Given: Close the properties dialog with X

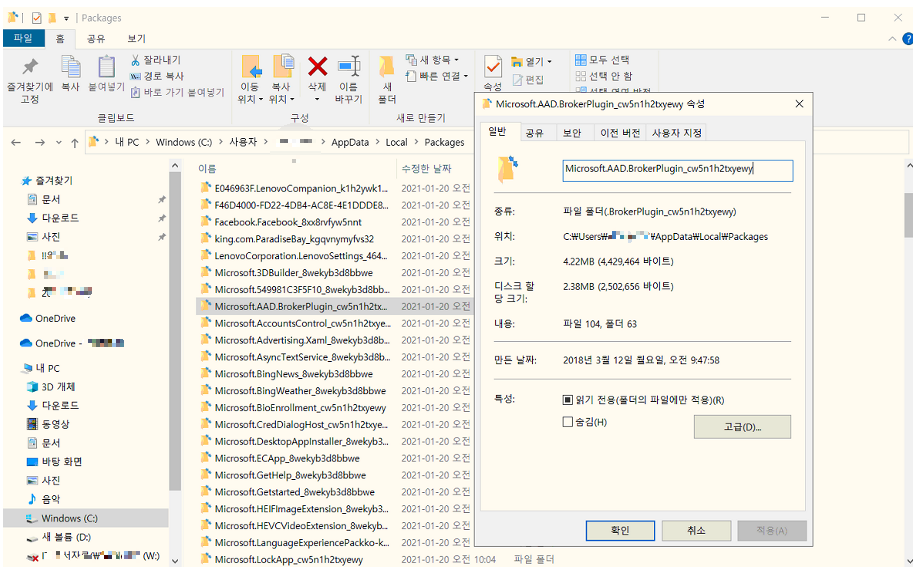Looking at the screenshot, I should 799,104.
